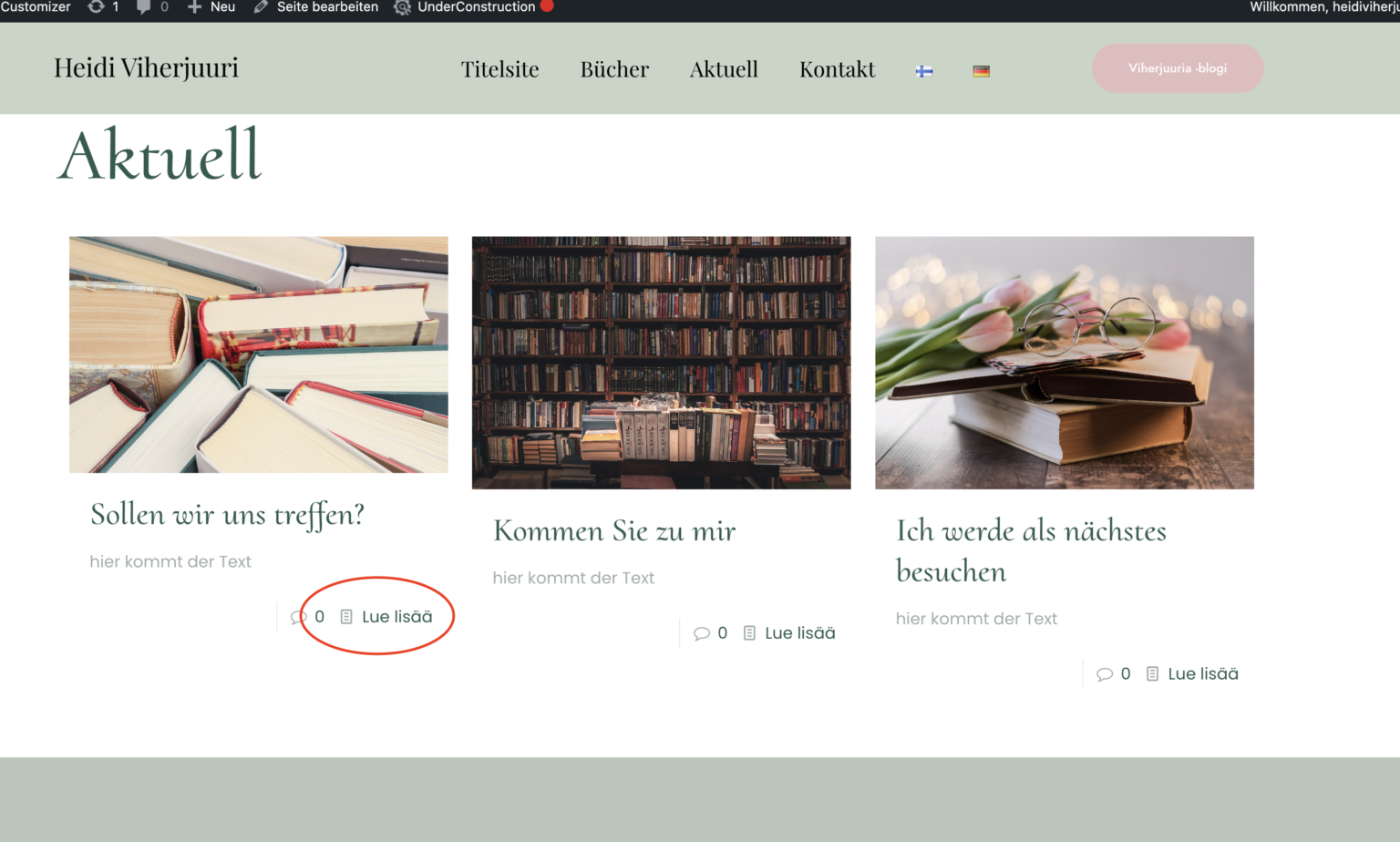The height and width of the screenshot is (842, 1400).
Task: Click the Heidi Viherjuuri site title
Action: 146,67
